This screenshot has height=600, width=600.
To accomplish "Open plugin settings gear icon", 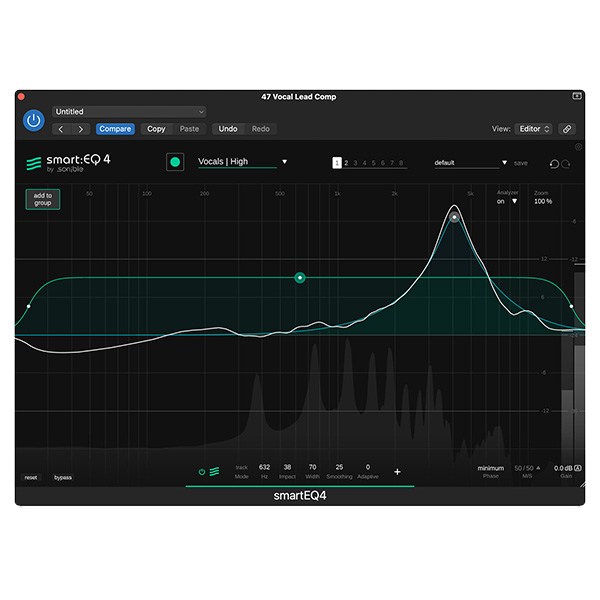I will [578, 147].
